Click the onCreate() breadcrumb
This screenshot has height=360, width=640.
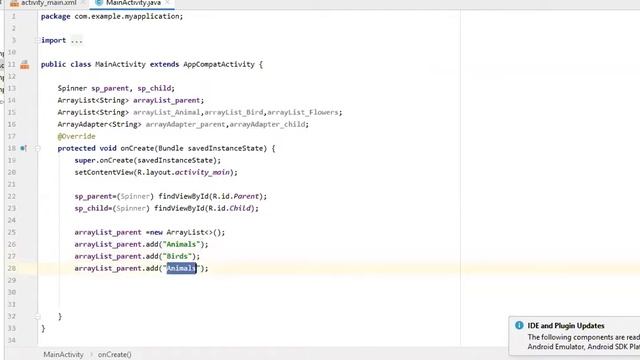coord(114,354)
